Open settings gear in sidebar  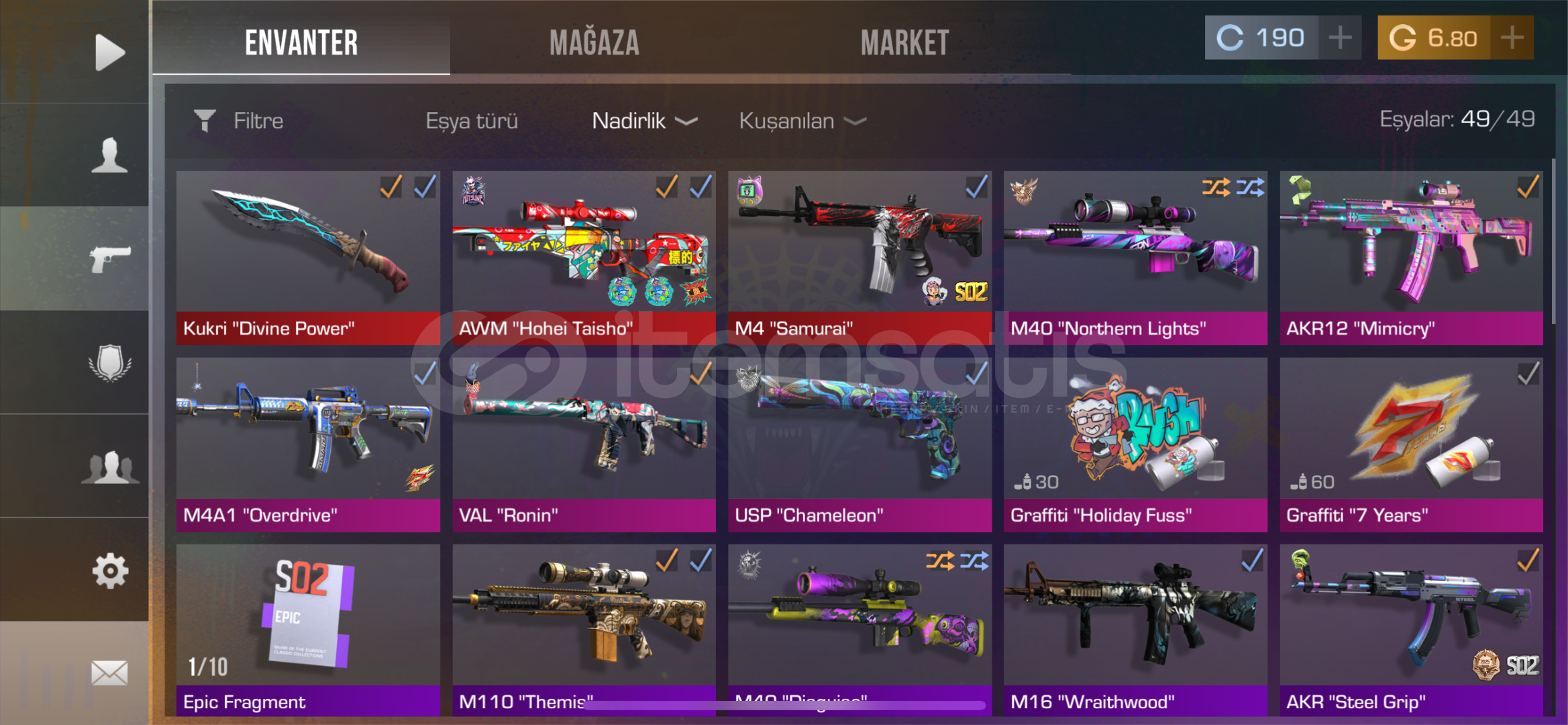(110, 571)
